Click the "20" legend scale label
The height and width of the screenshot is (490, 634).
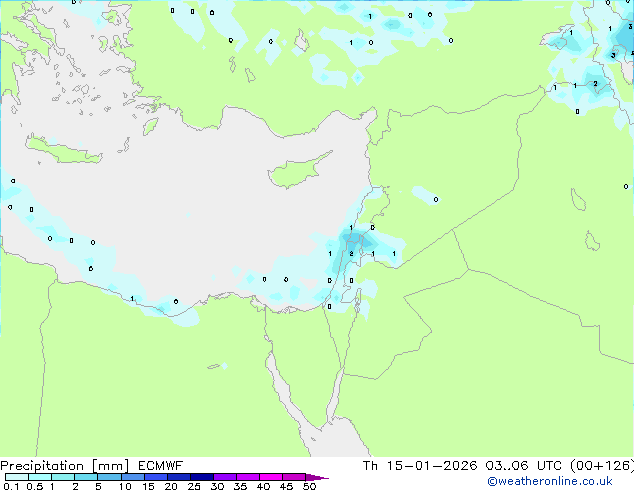click(171, 486)
